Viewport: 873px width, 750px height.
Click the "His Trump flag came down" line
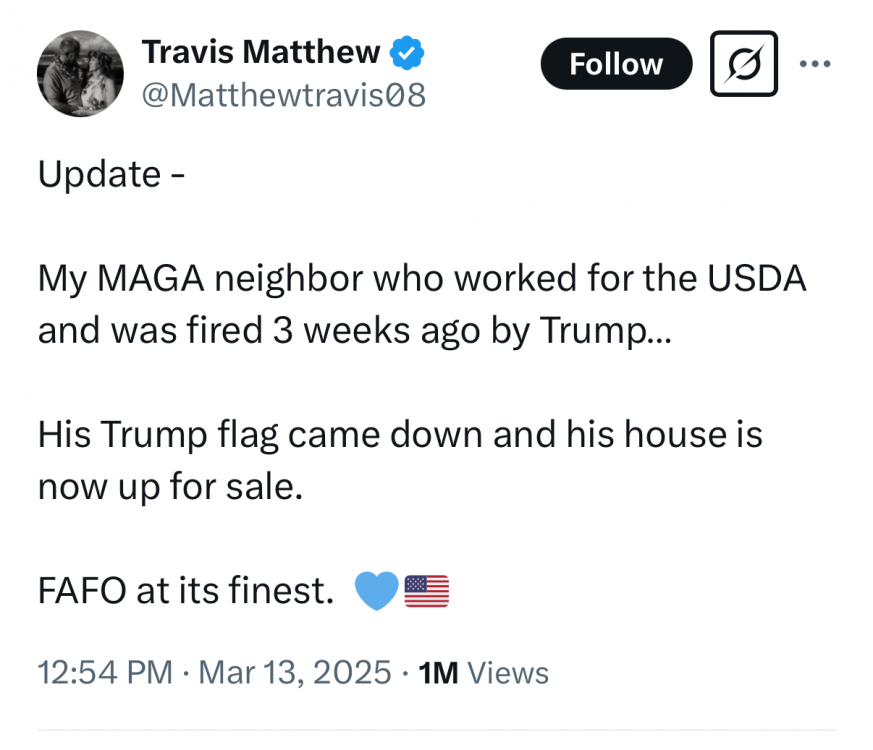[x=400, y=435]
